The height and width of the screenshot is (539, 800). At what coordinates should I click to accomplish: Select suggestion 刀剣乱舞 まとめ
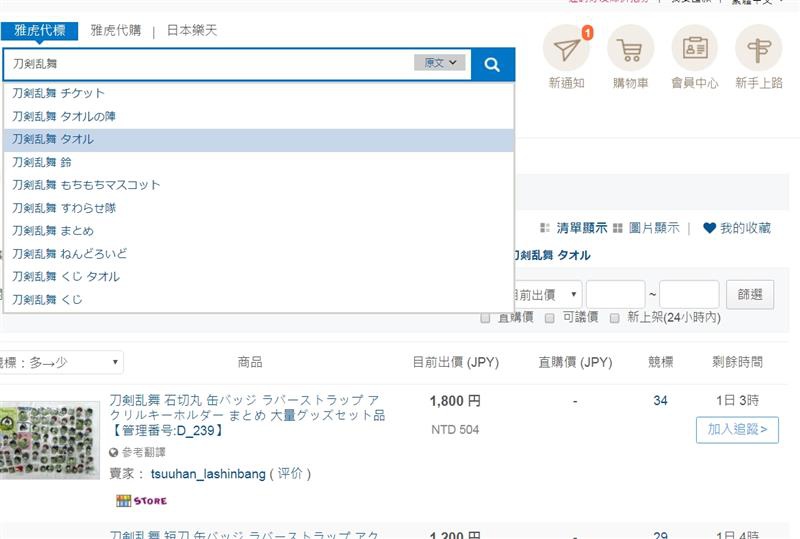coord(258,231)
